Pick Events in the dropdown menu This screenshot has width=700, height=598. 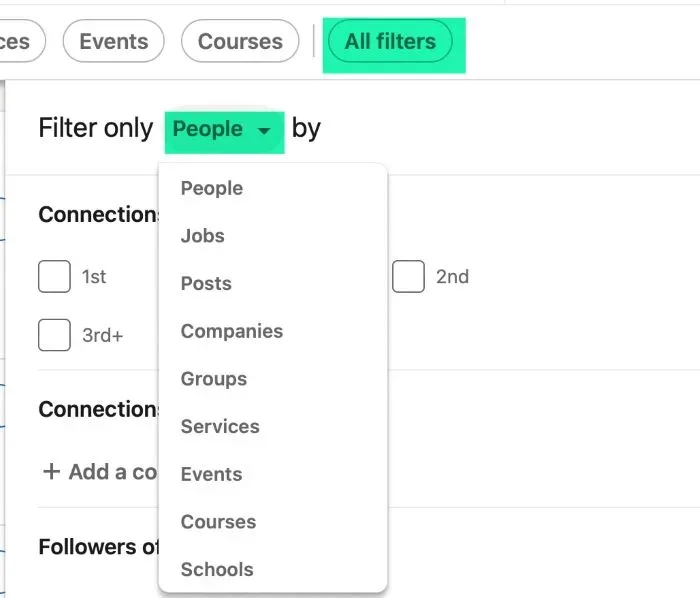pos(212,474)
